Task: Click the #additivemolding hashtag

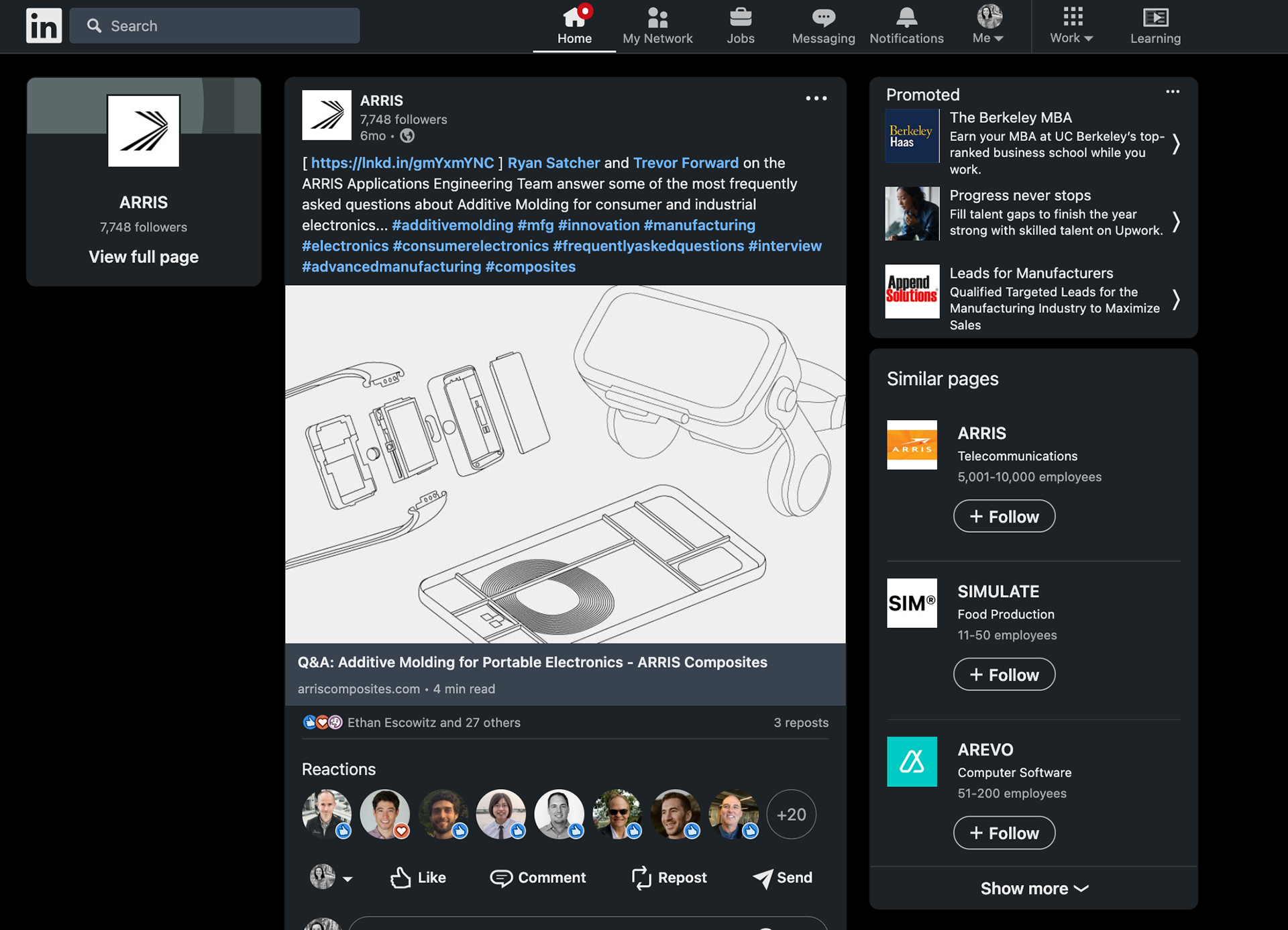Action: tap(452, 225)
